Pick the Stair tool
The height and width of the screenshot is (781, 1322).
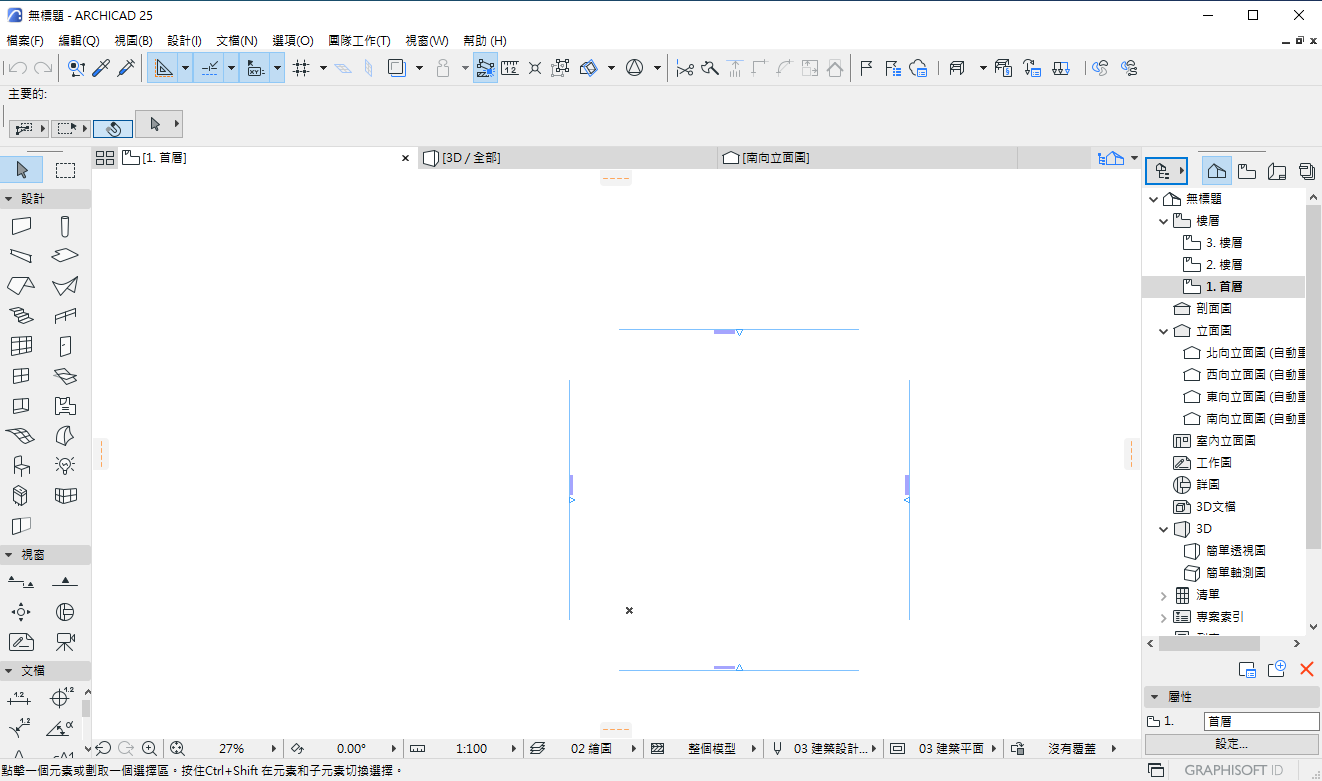21,316
